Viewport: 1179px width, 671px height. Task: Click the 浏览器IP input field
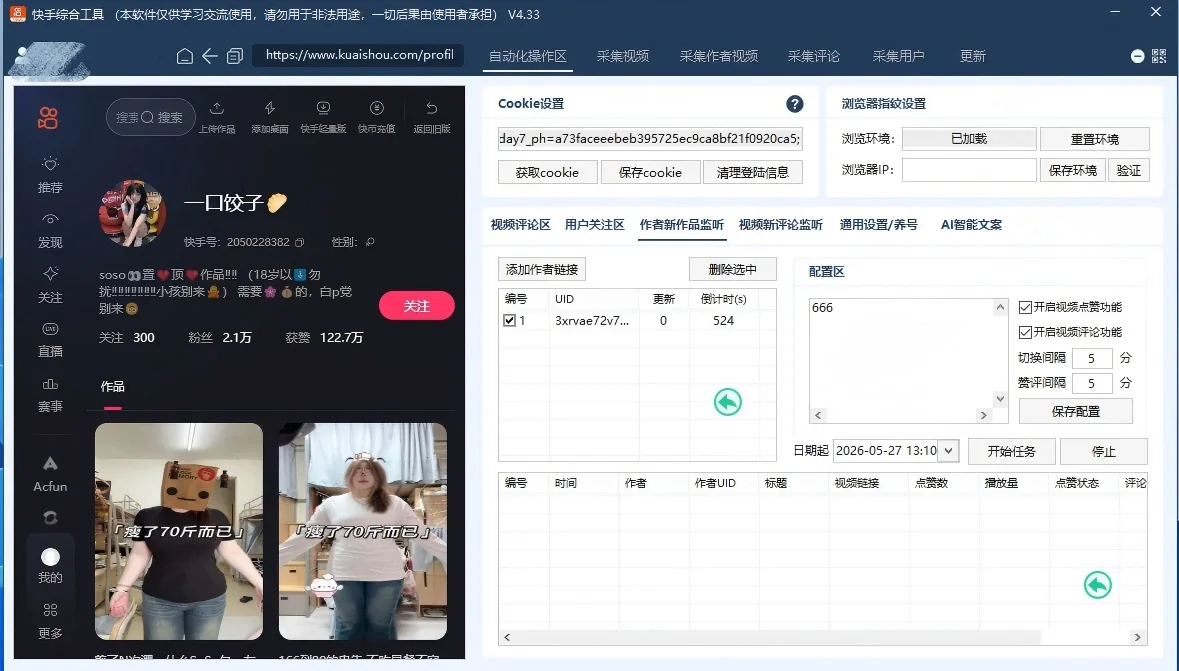[x=969, y=170]
